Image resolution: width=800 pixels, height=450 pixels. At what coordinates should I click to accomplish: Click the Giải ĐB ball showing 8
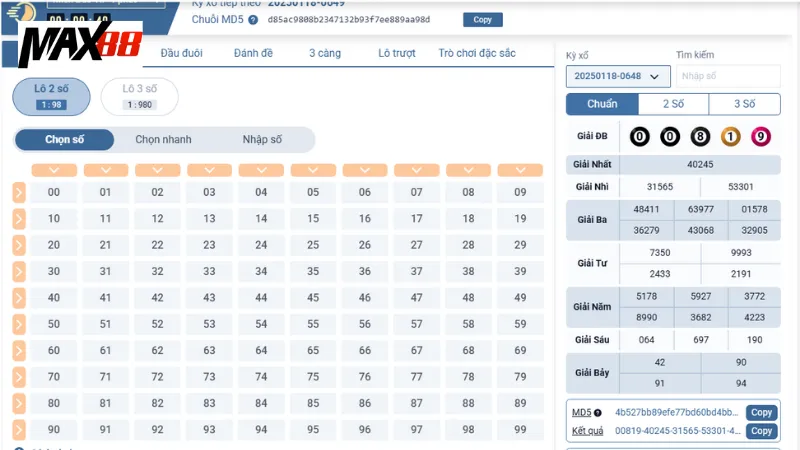[x=700, y=136]
